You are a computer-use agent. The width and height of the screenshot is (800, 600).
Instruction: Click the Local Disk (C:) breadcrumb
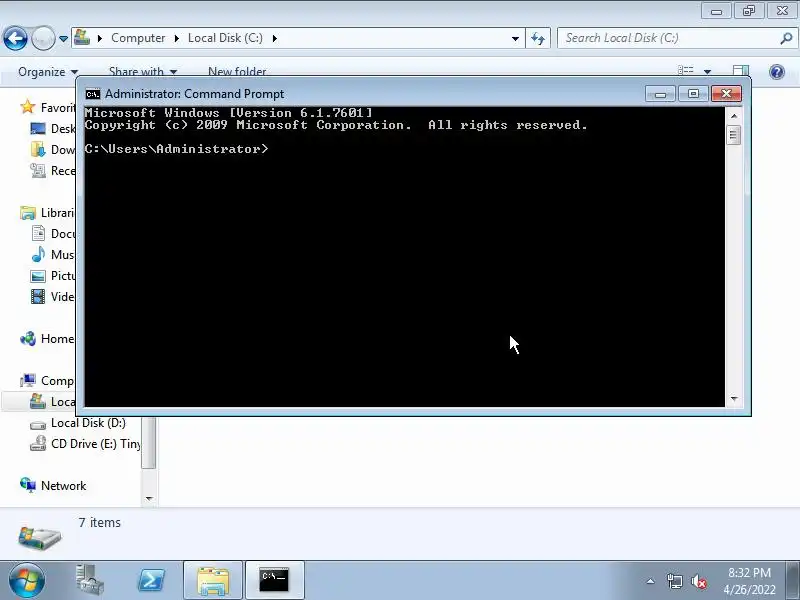click(225, 38)
